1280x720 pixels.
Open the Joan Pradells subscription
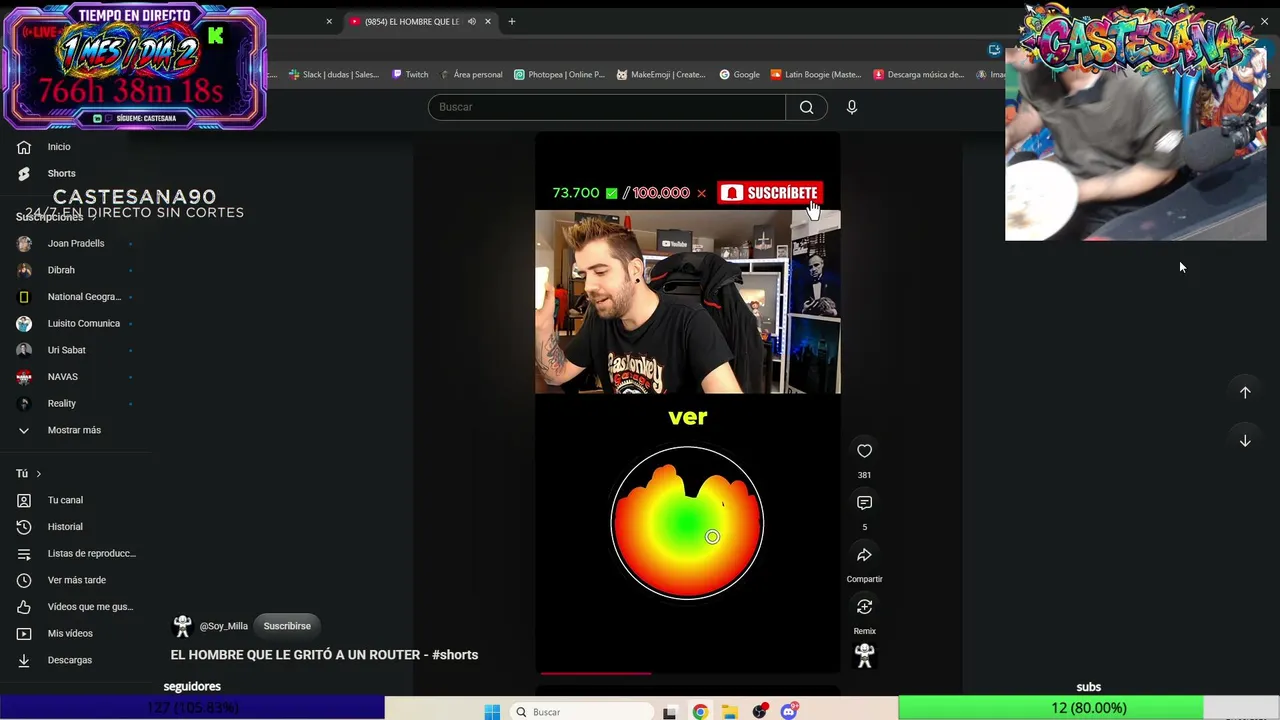point(74,244)
